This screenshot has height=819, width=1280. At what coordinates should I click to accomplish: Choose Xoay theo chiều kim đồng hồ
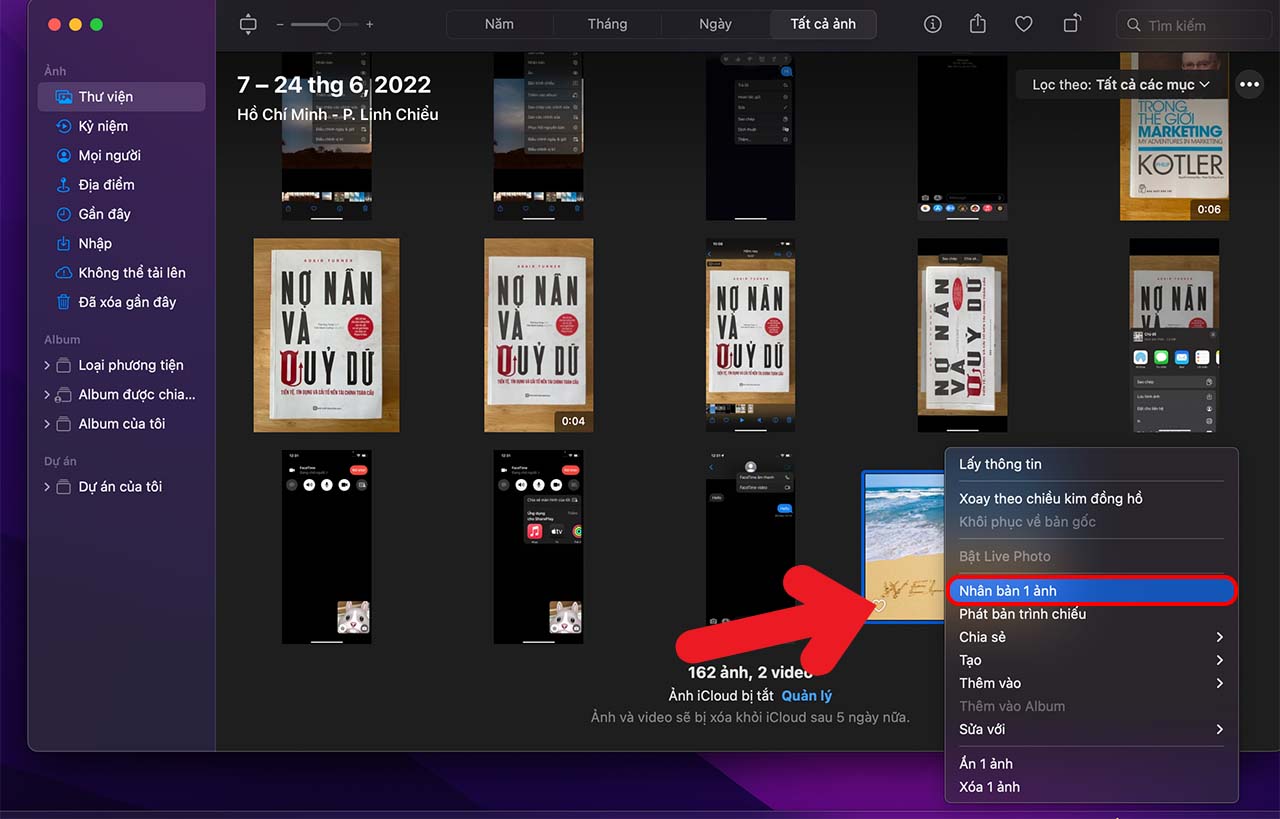coord(1092,498)
